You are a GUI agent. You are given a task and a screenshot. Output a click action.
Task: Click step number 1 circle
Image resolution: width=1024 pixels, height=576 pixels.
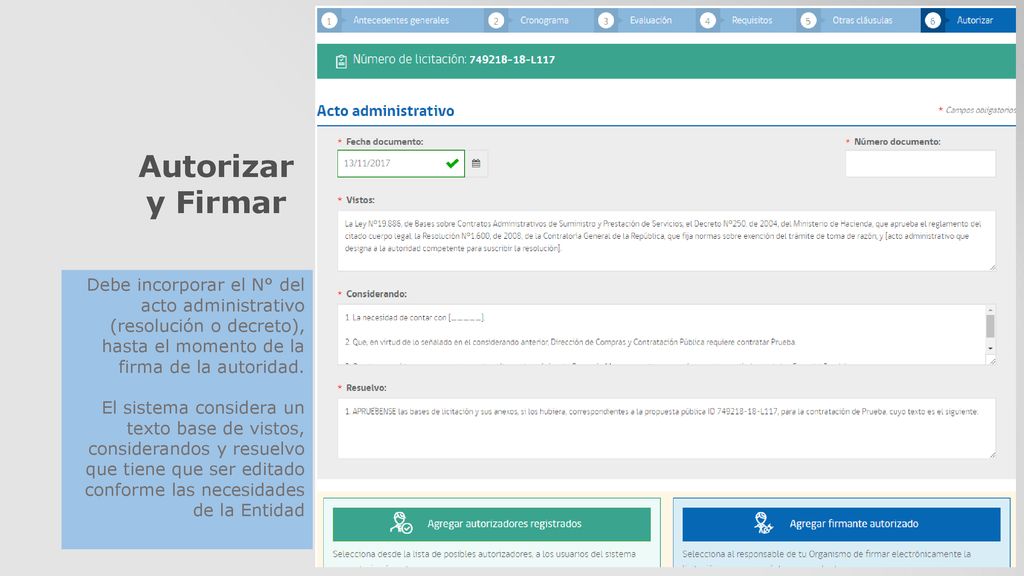tap(330, 21)
